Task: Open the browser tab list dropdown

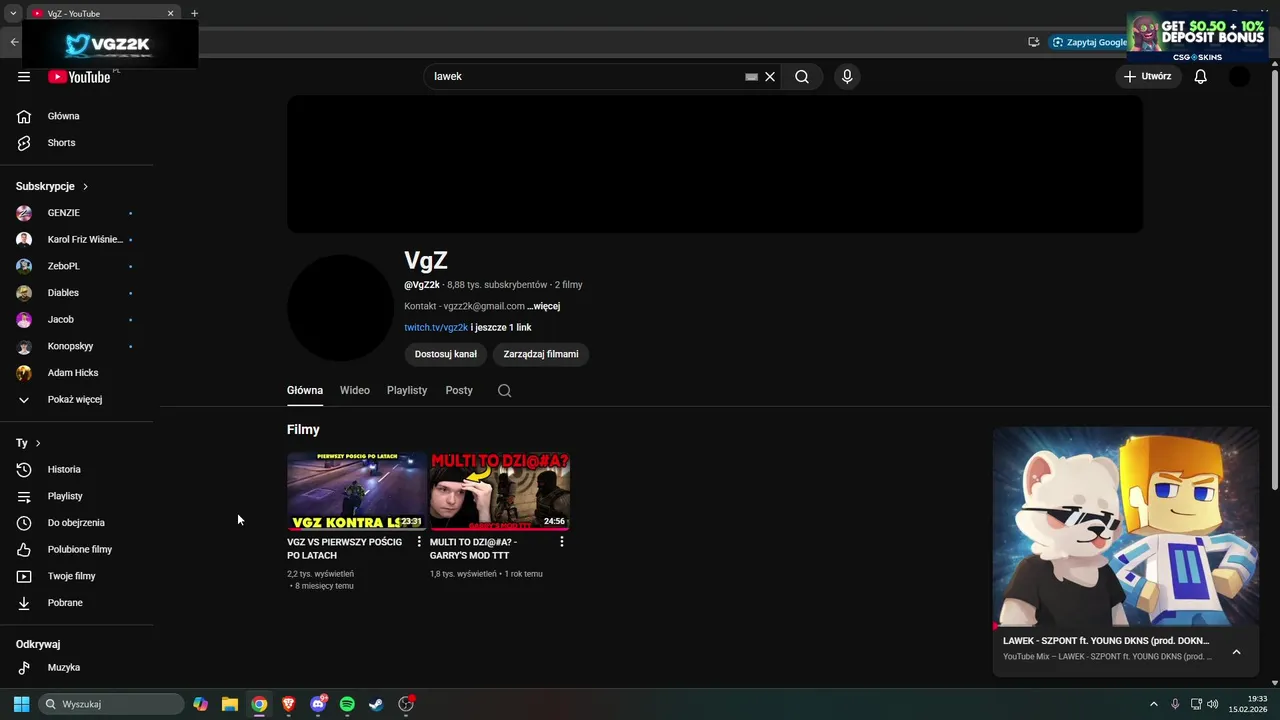Action: click(13, 13)
